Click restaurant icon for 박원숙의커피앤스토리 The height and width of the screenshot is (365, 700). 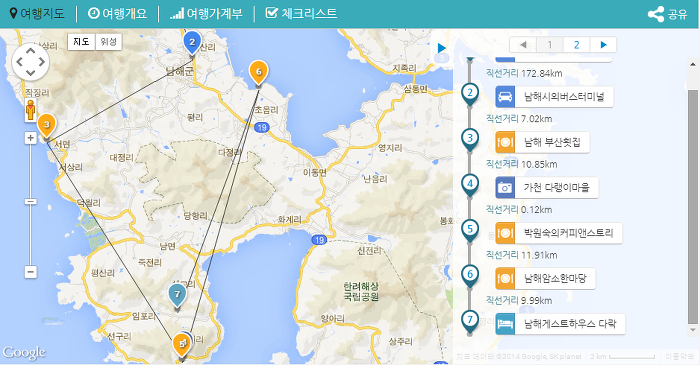505,233
